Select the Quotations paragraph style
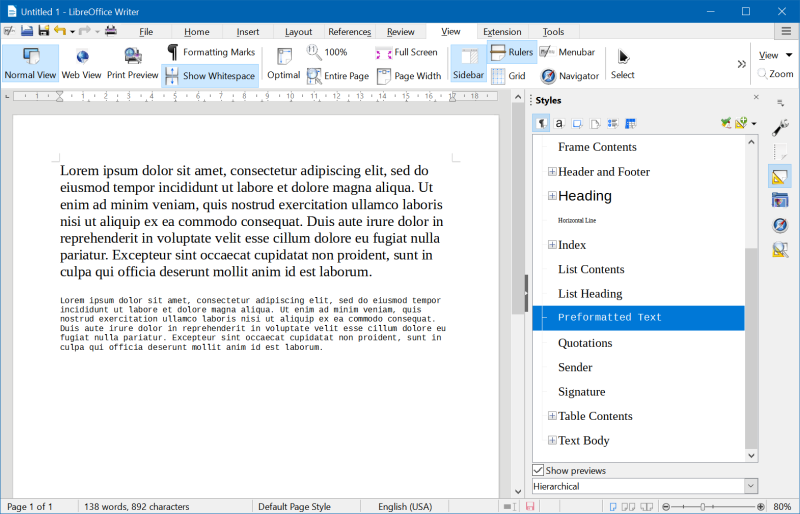Image resolution: width=800 pixels, height=514 pixels. click(585, 343)
